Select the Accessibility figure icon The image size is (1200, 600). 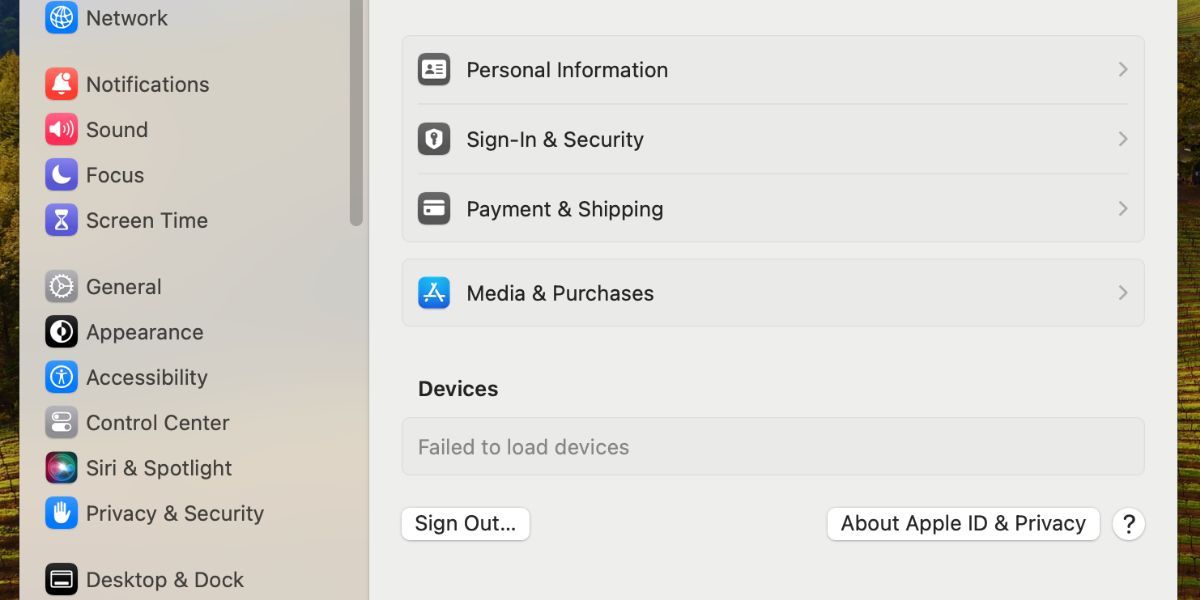[x=61, y=377]
